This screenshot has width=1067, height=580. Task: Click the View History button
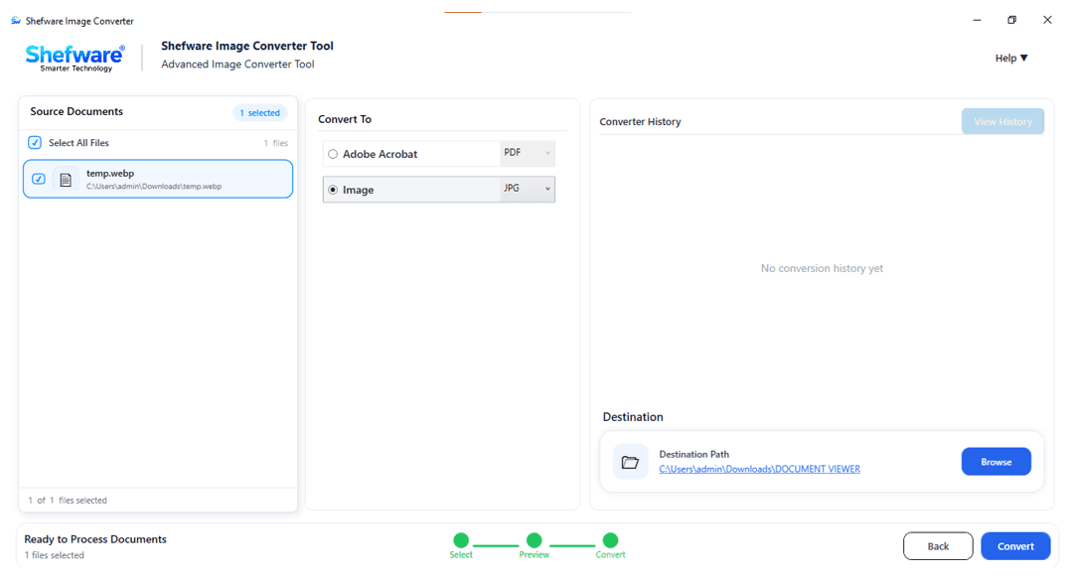point(1002,122)
